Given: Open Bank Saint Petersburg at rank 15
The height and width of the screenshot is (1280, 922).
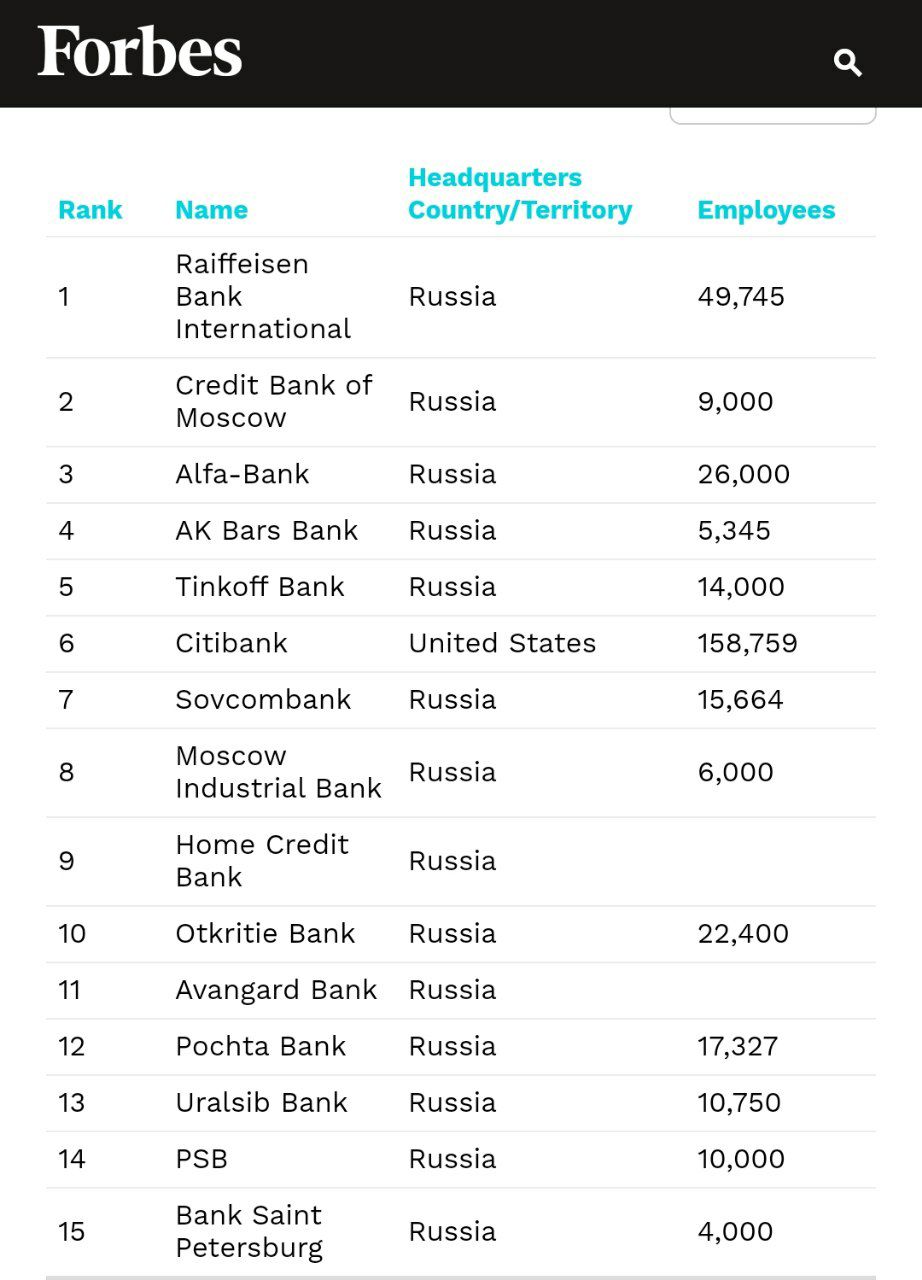Looking at the screenshot, I should coord(249,1231).
